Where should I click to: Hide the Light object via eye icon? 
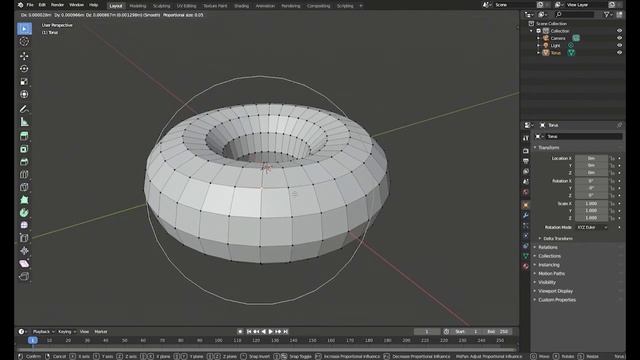pos(619,45)
